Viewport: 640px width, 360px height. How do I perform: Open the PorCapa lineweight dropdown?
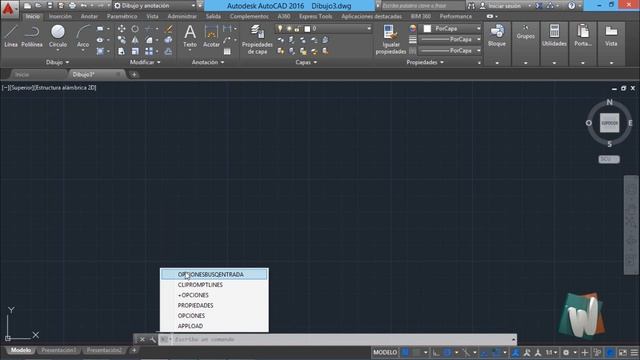point(451,39)
